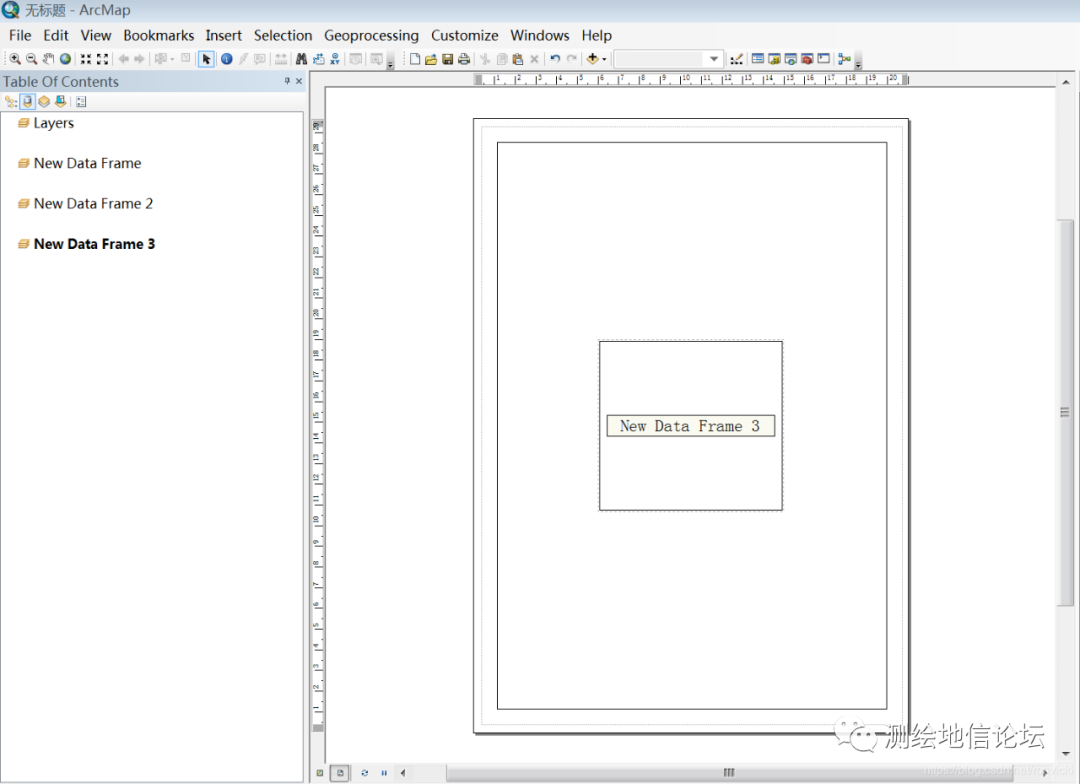Open the Insert menu
1080x784 pixels.
coord(223,35)
